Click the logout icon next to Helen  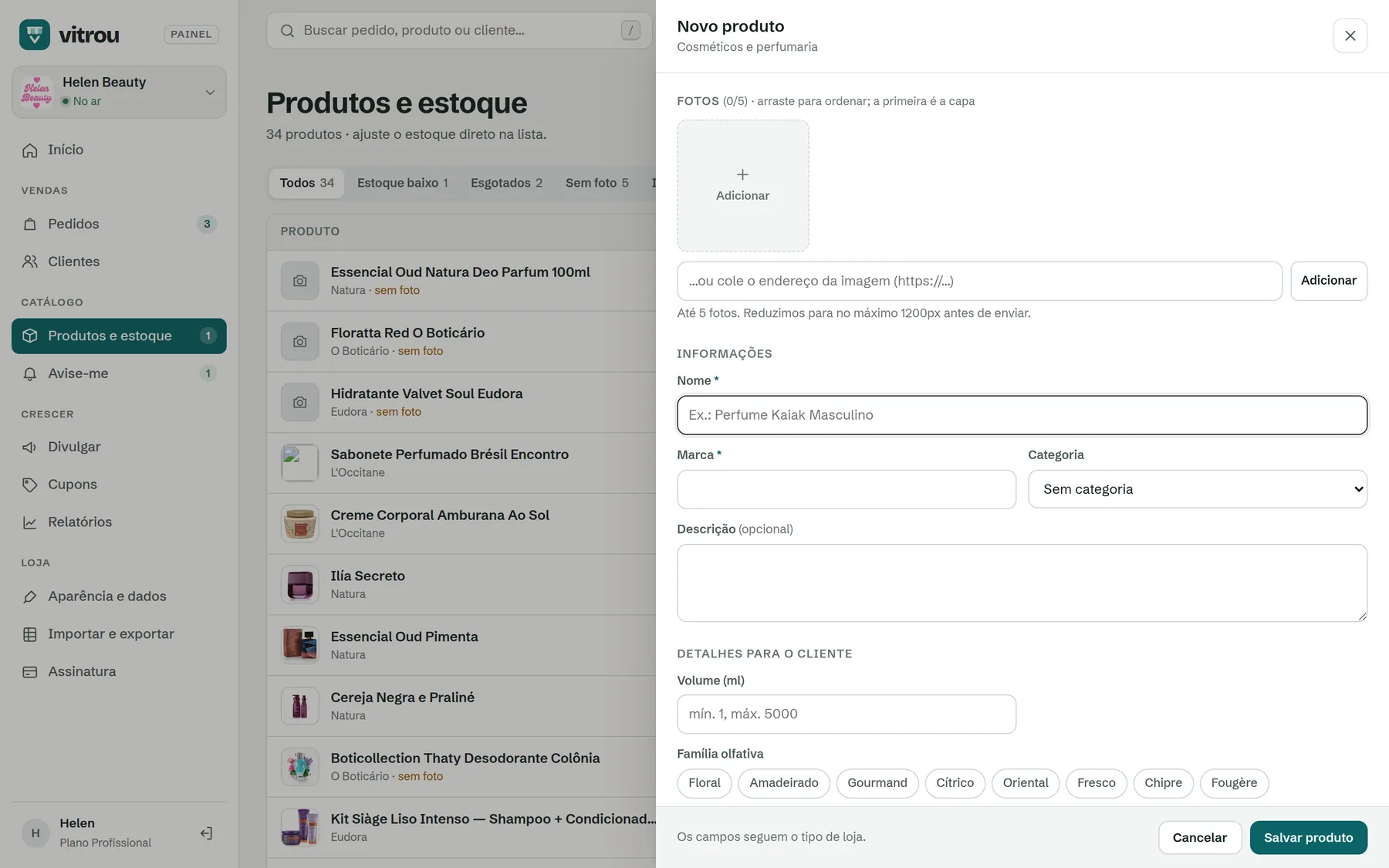(x=206, y=833)
